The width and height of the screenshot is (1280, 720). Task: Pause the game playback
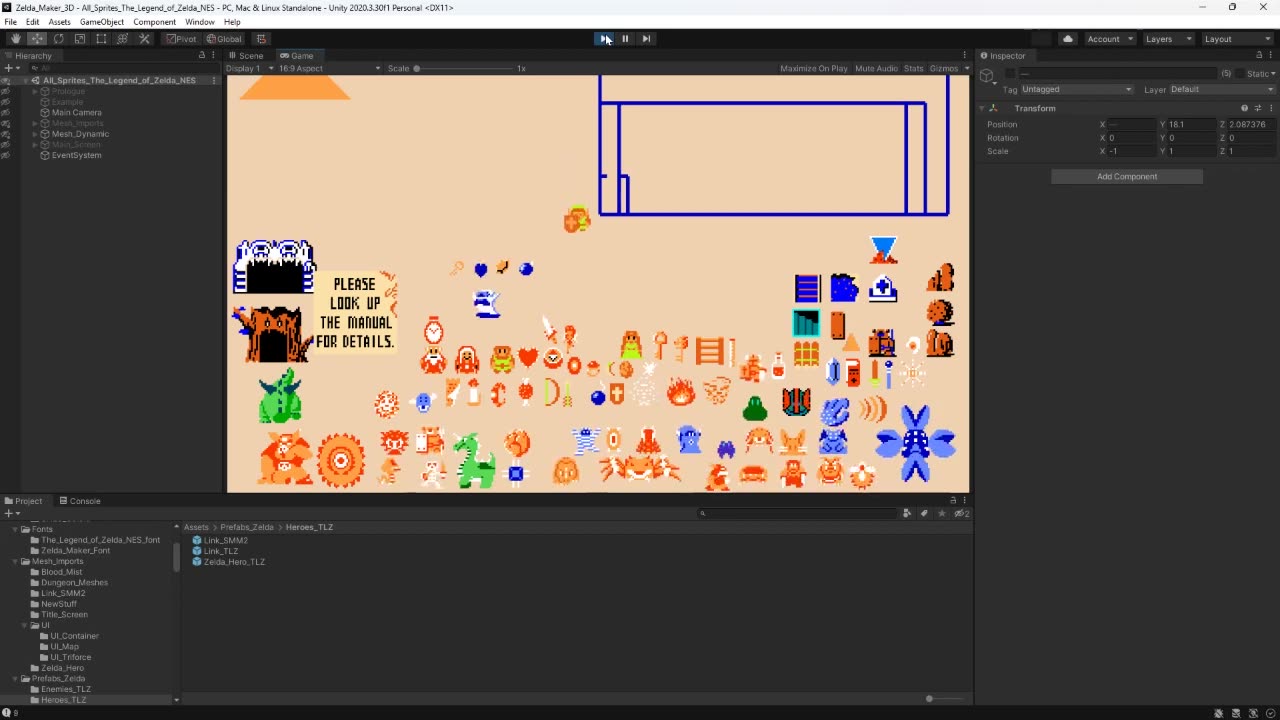(x=625, y=39)
